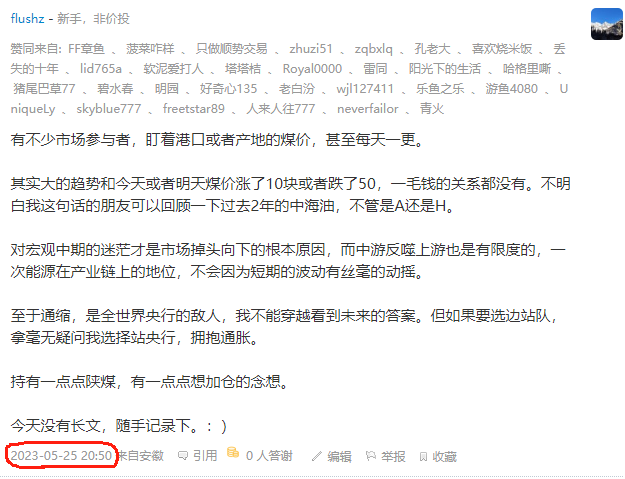Click the 编辑 edit link
The height and width of the screenshot is (479, 625).
339,456
